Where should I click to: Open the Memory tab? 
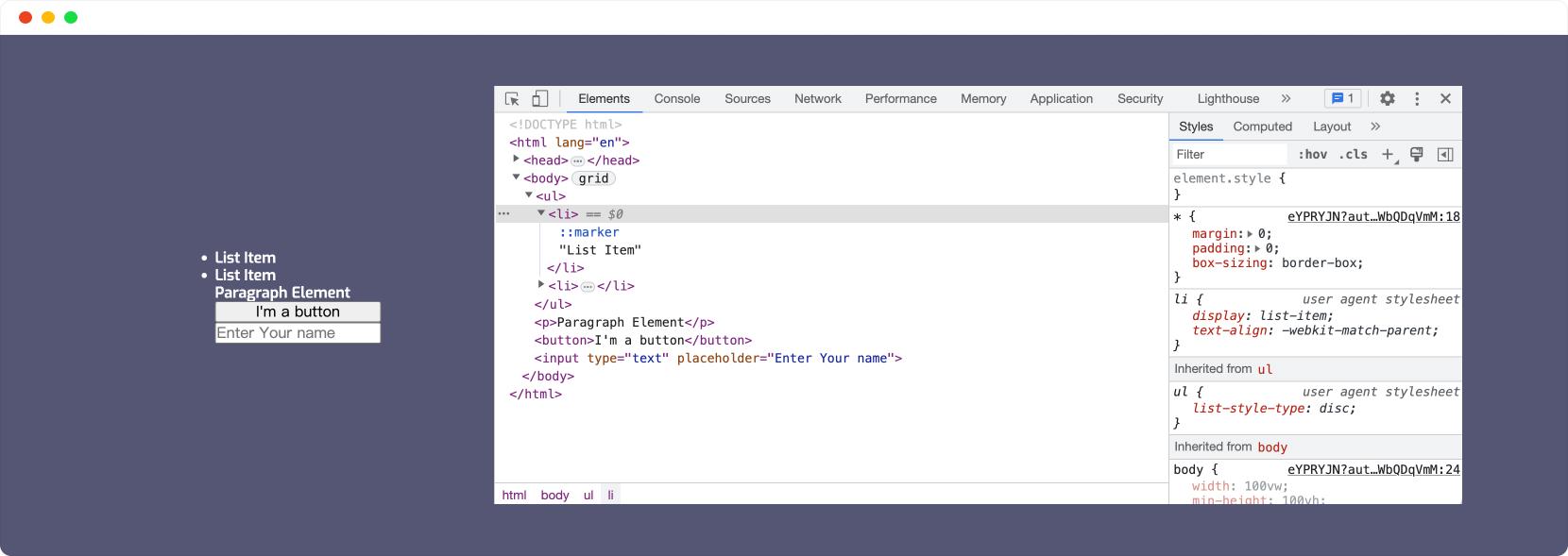[x=983, y=99]
